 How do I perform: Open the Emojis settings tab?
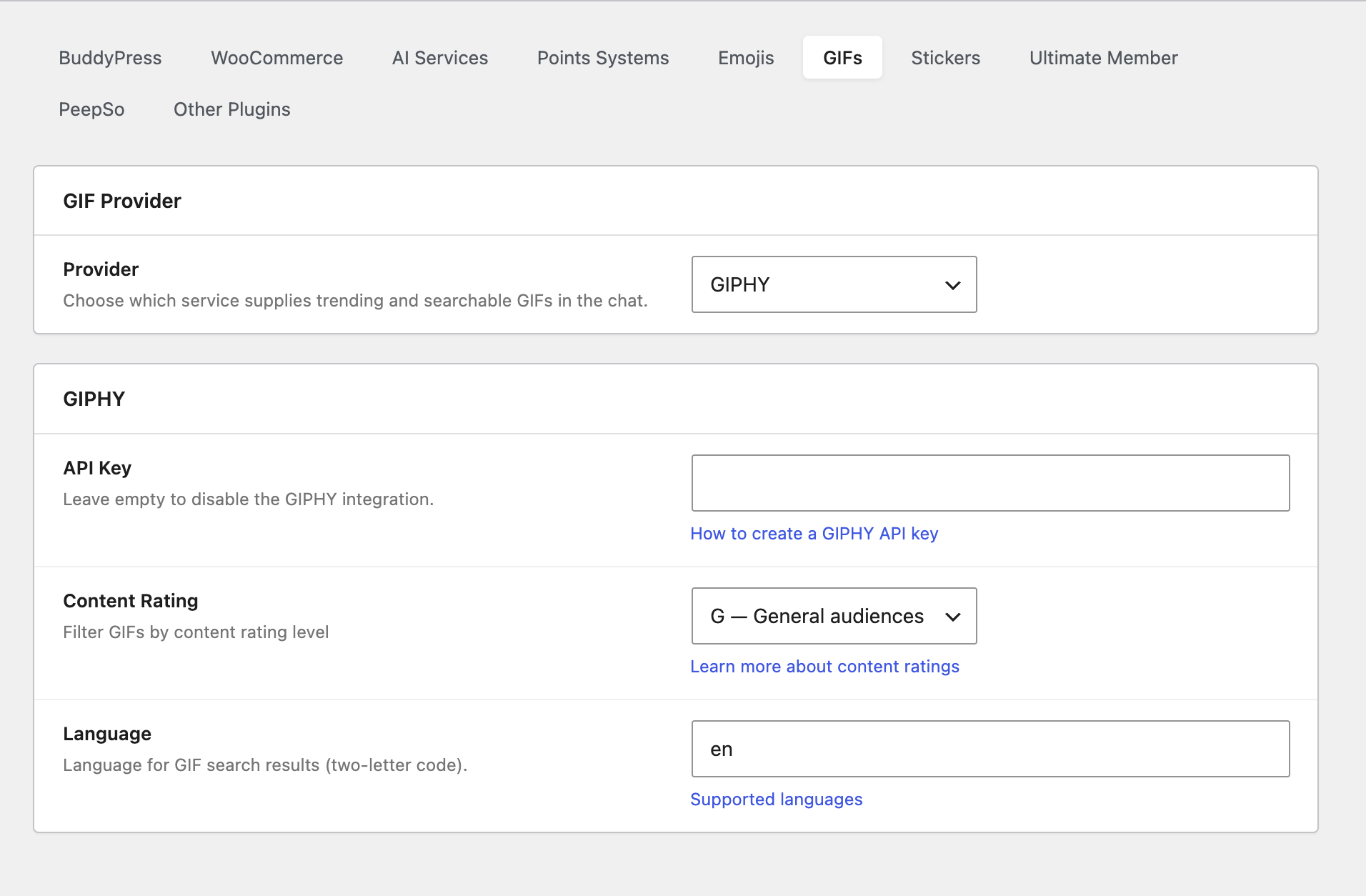tap(745, 58)
